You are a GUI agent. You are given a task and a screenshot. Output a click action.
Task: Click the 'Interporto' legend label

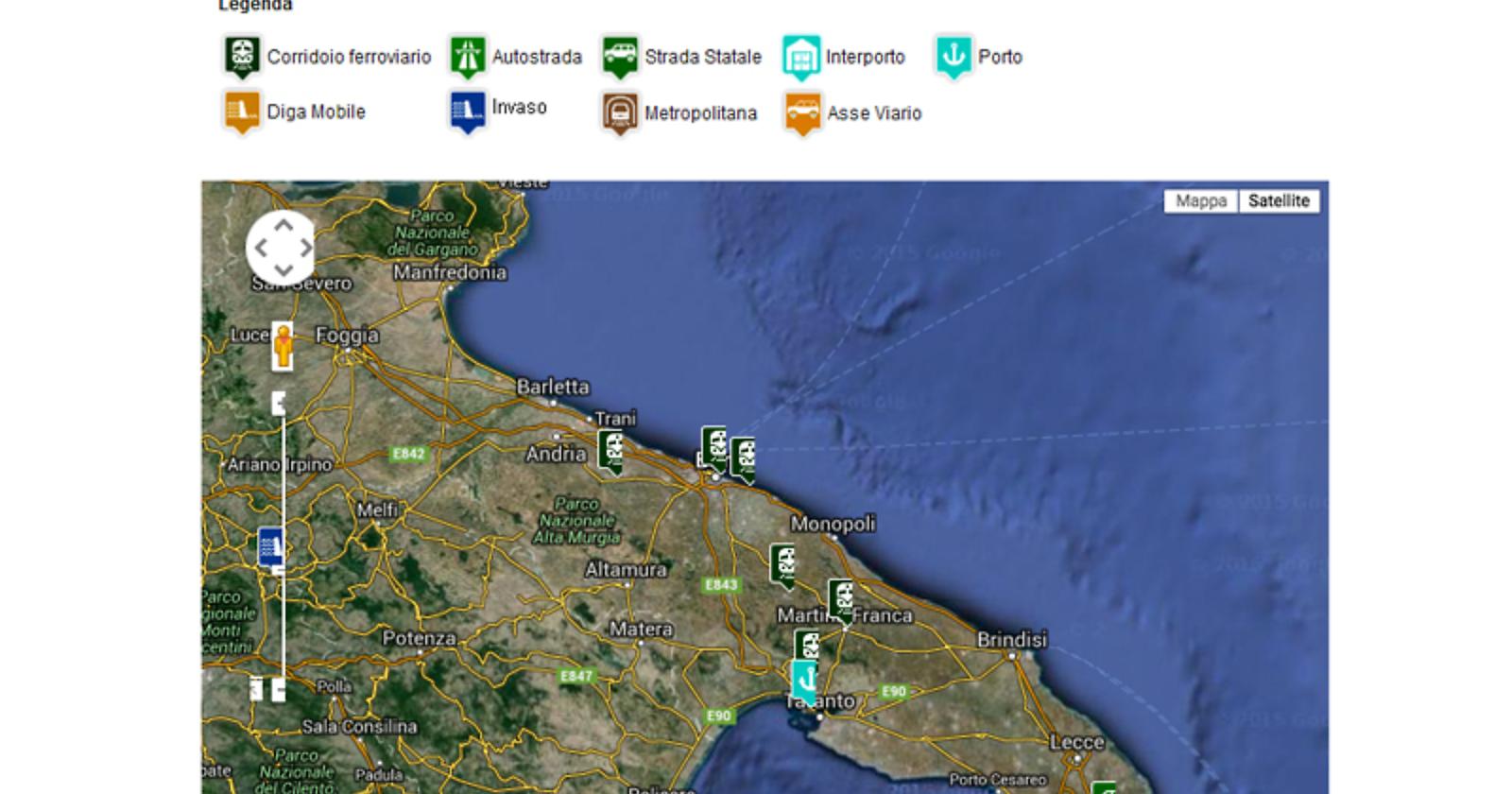pyautogui.click(x=866, y=57)
